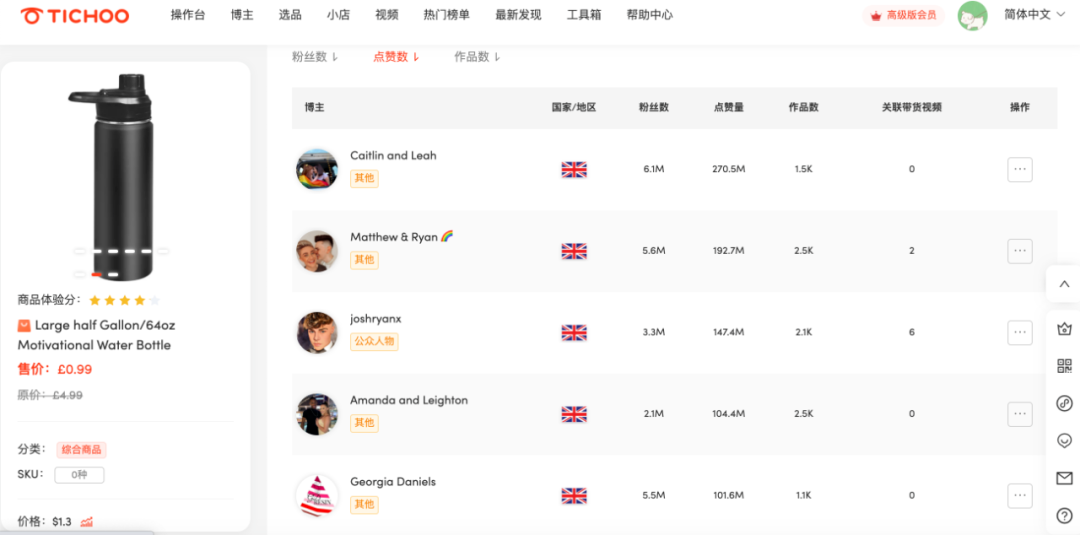Toggle 点赞数 sort order

click(x=396, y=57)
